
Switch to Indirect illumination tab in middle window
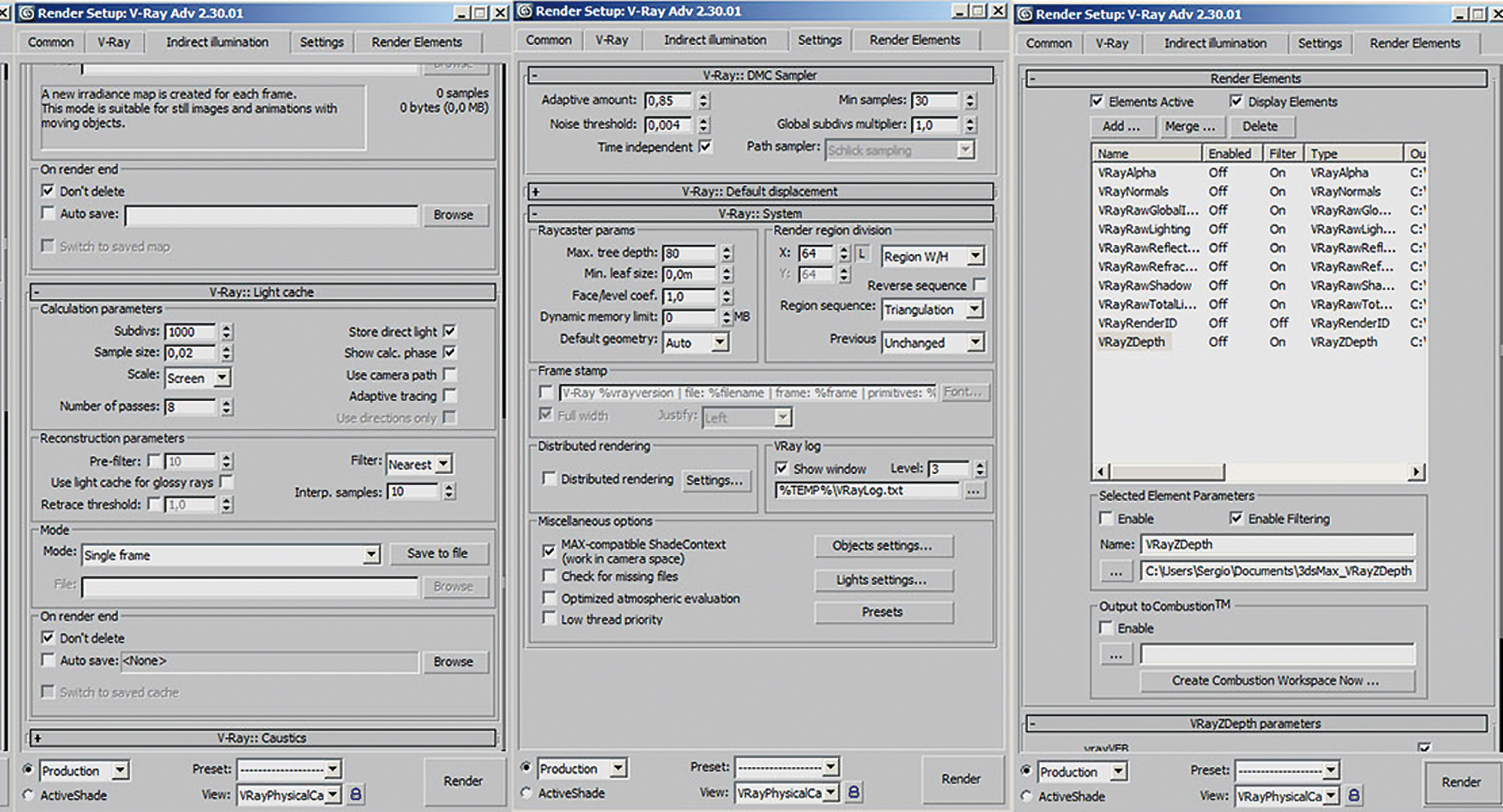pyautogui.click(x=715, y=40)
